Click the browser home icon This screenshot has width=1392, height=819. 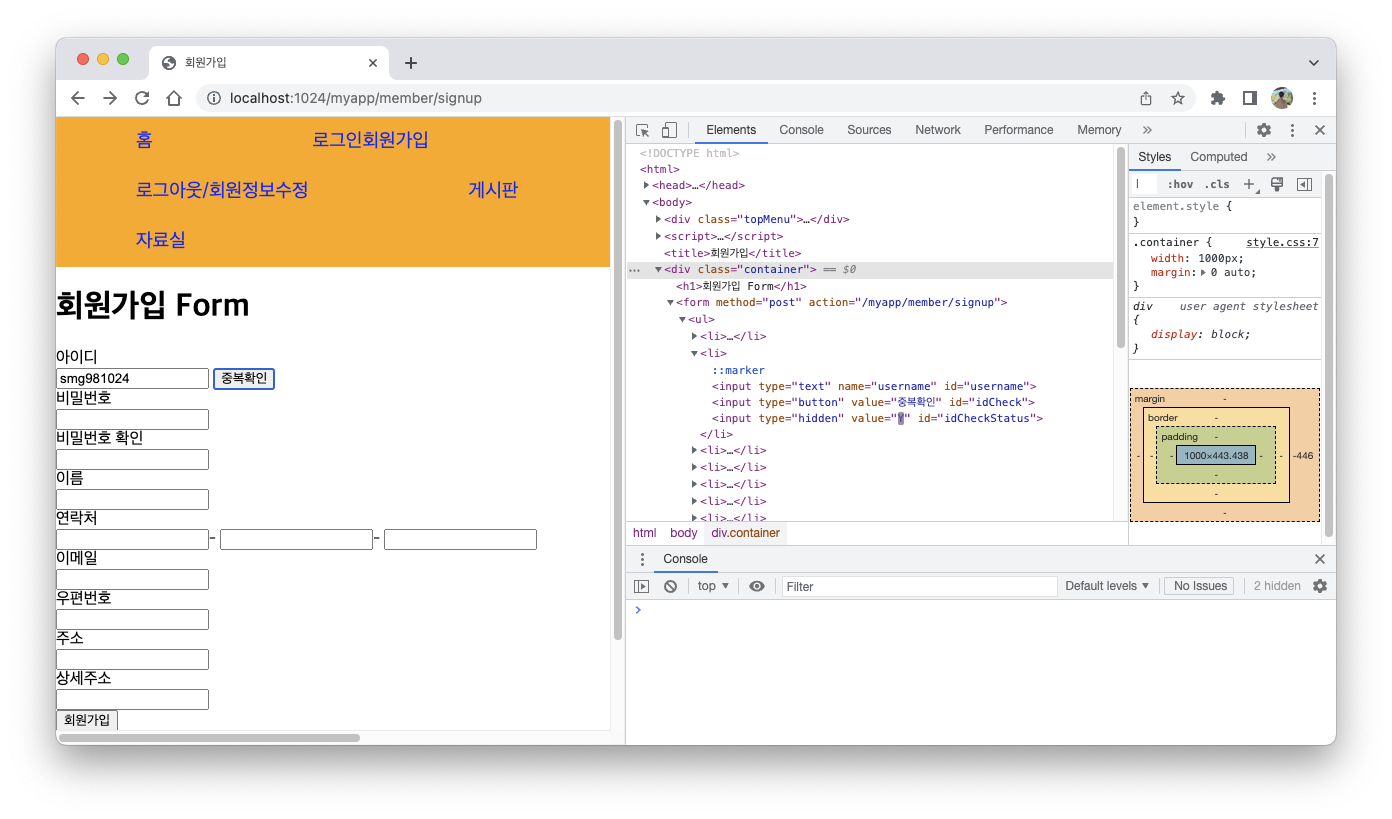174,98
